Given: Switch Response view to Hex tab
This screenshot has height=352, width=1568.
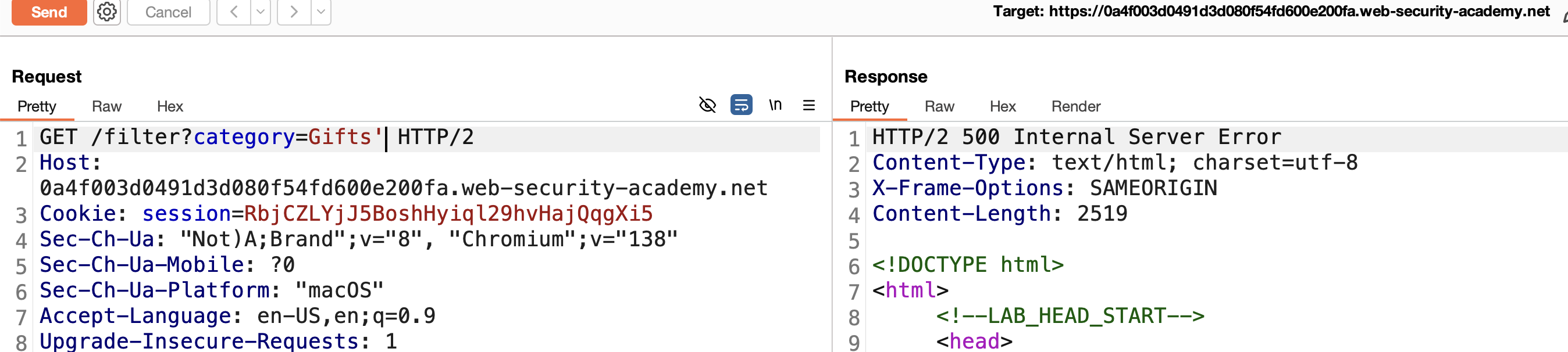Looking at the screenshot, I should pyautogui.click(x=1003, y=106).
